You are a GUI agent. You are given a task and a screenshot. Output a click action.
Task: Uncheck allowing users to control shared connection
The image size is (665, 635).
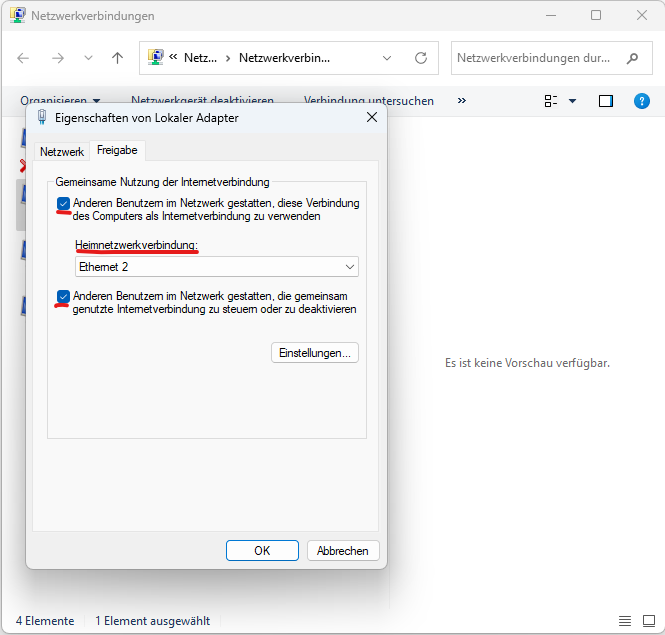(x=64, y=297)
